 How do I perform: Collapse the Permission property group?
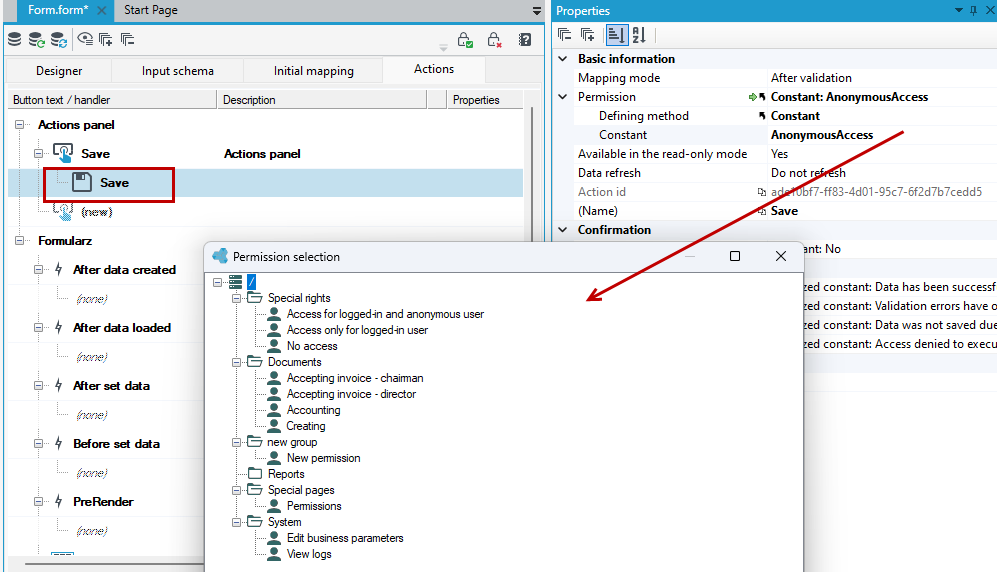(x=563, y=97)
